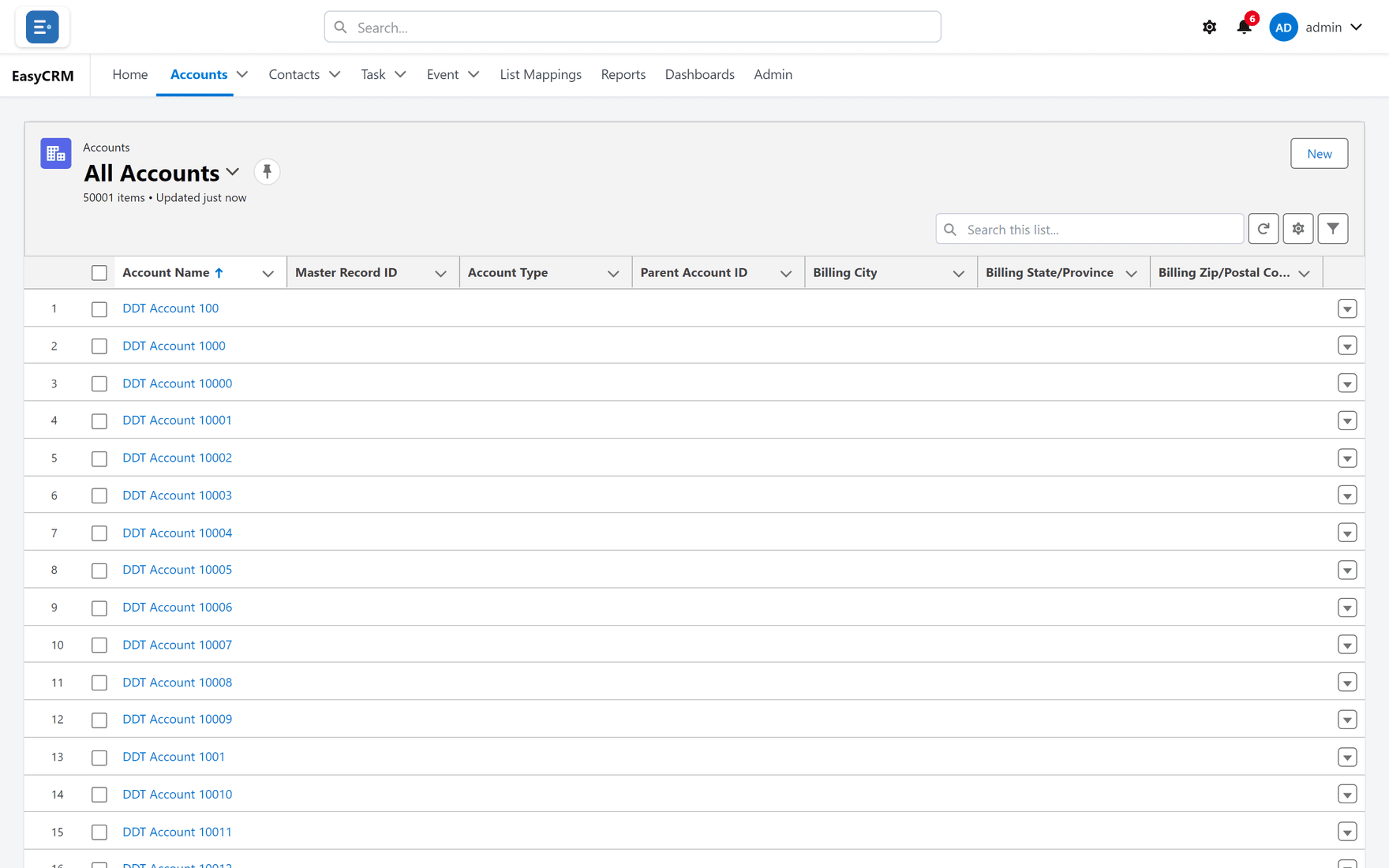The height and width of the screenshot is (868, 1389).
Task: Open the Reports tab
Action: tap(623, 74)
